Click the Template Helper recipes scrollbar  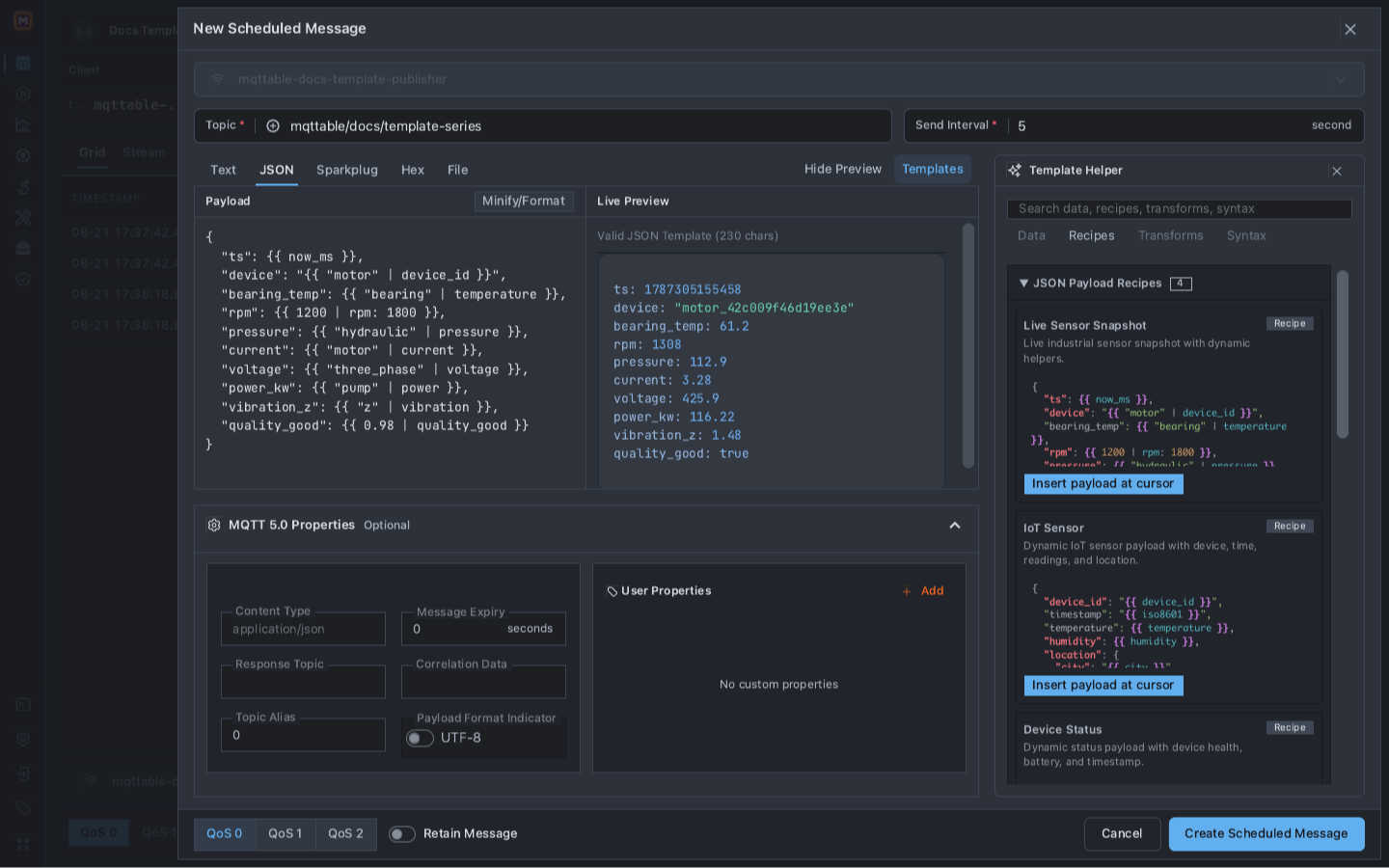pos(1343,354)
